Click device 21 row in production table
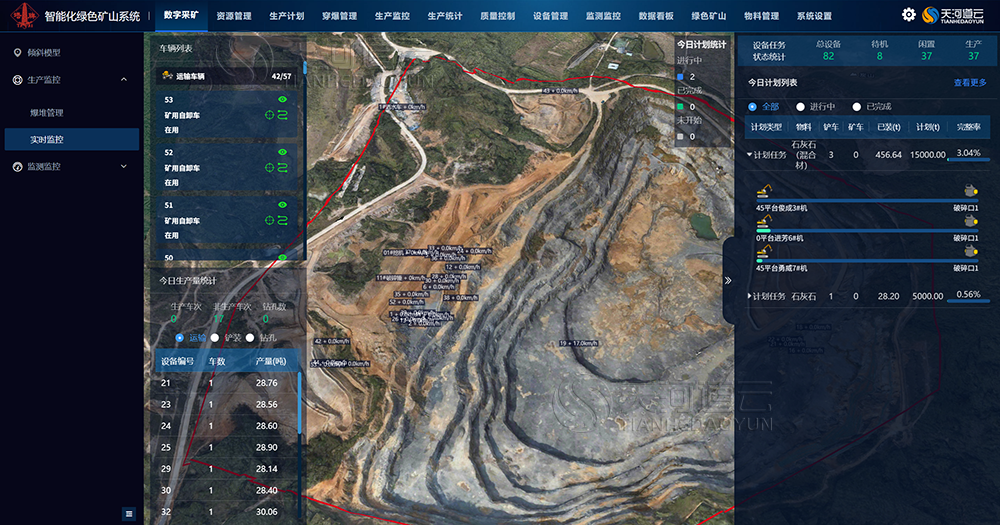The height and width of the screenshot is (525, 1000). tap(226, 383)
